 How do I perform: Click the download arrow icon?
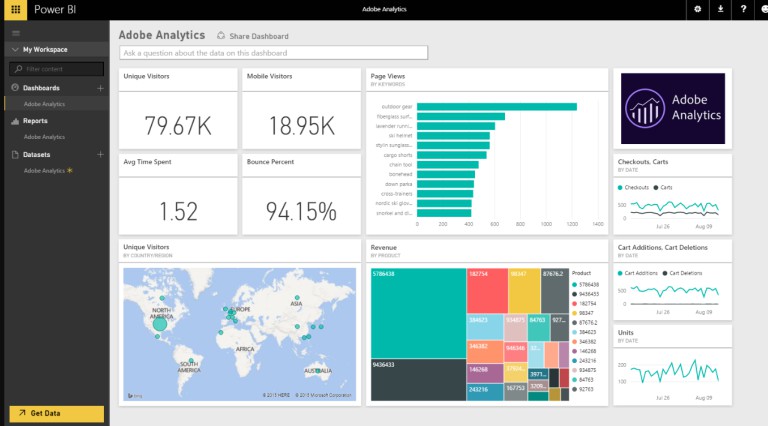pyautogui.click(x=720, y=9)
